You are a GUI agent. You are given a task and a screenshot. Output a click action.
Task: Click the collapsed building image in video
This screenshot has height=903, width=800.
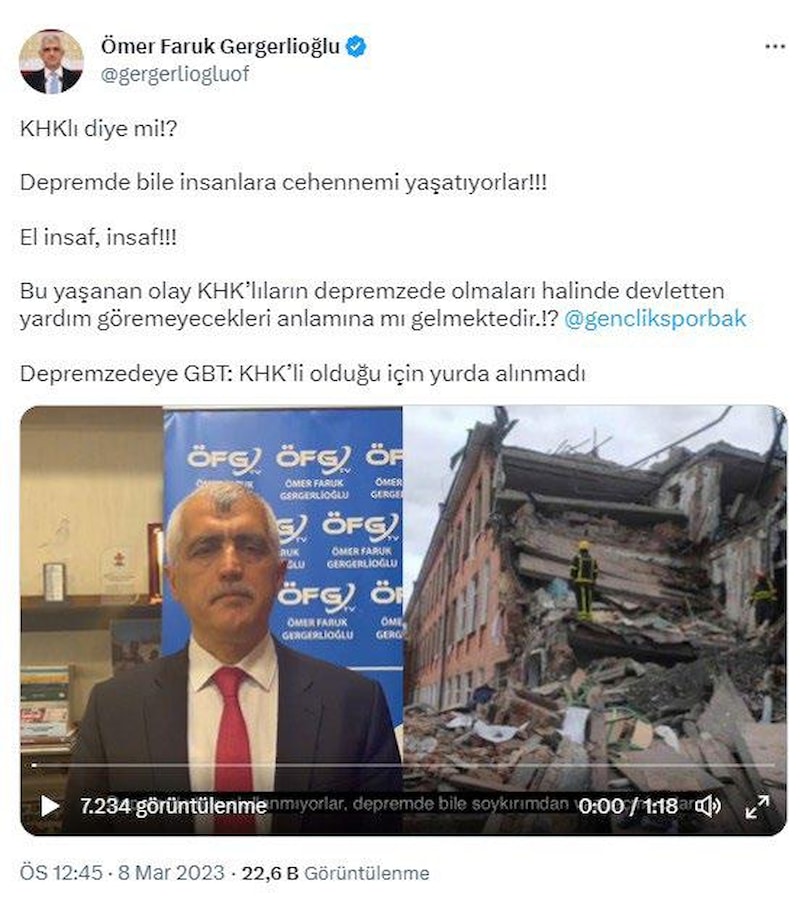click(x=594, y=599)
